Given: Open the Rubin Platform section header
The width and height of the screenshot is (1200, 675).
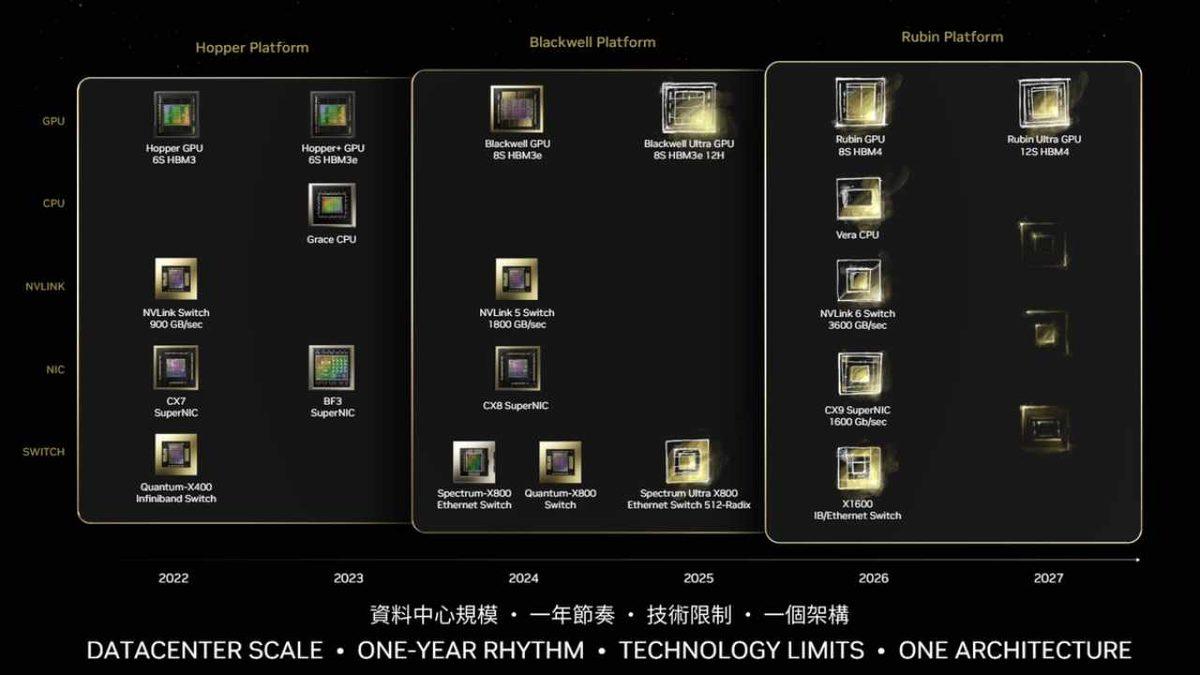Looking at the screenshot, I should click(951, 36).
